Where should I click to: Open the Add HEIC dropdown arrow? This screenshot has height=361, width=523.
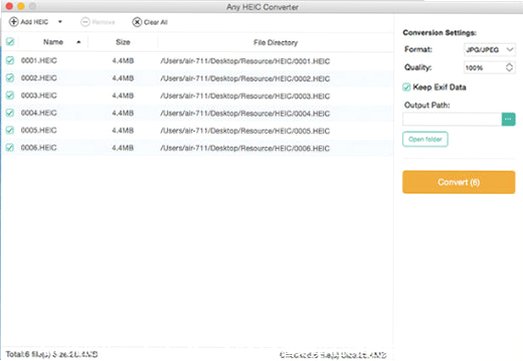click(60, 22)
